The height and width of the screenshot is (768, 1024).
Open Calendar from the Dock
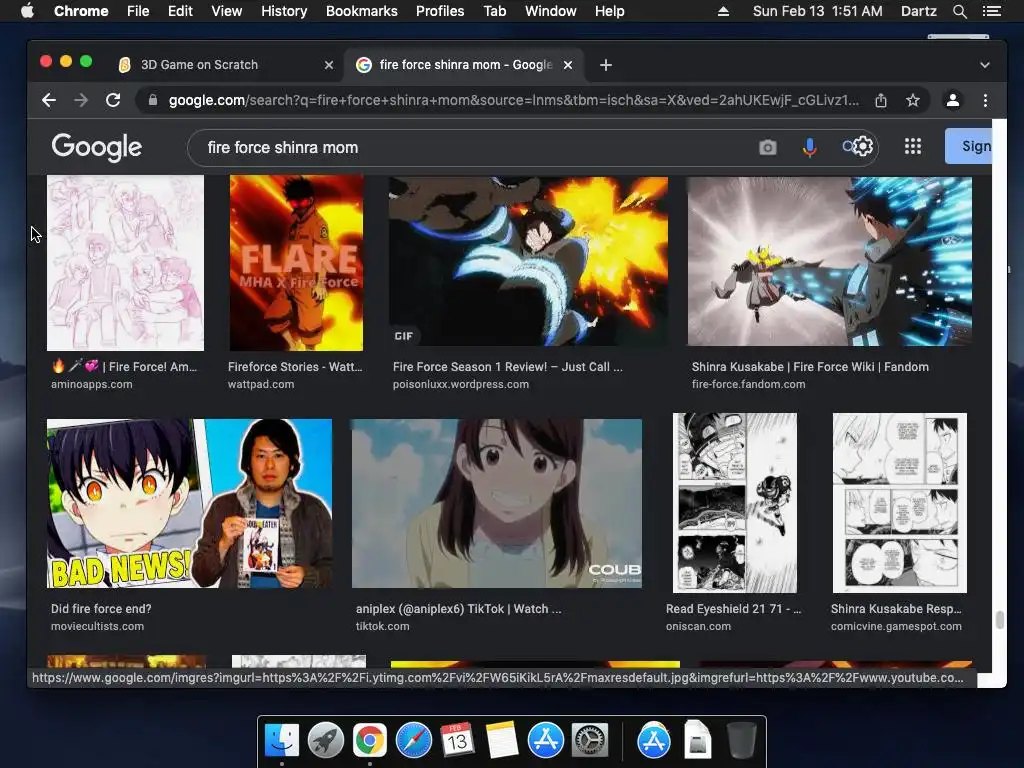pos(457,740)
